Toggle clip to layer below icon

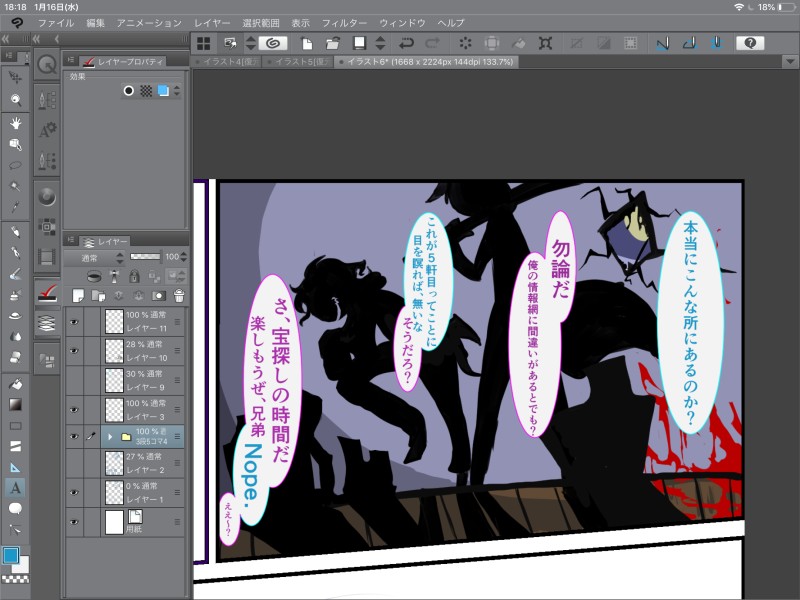pyautogui.click(x=93, y=276)
